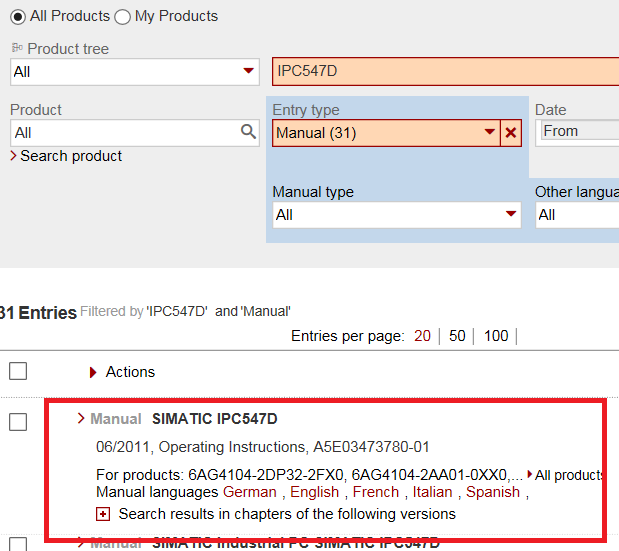Clear the Entry type filter with X
The width and height of the screenshot is (619, 551).
pos(512,132)
